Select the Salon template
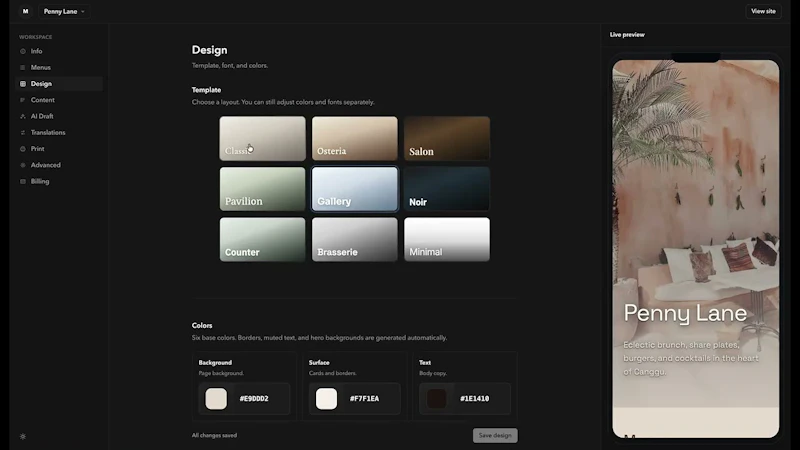The width and height of the screenshot is (800, 450). pyautogui.click(x=447, y=138)
